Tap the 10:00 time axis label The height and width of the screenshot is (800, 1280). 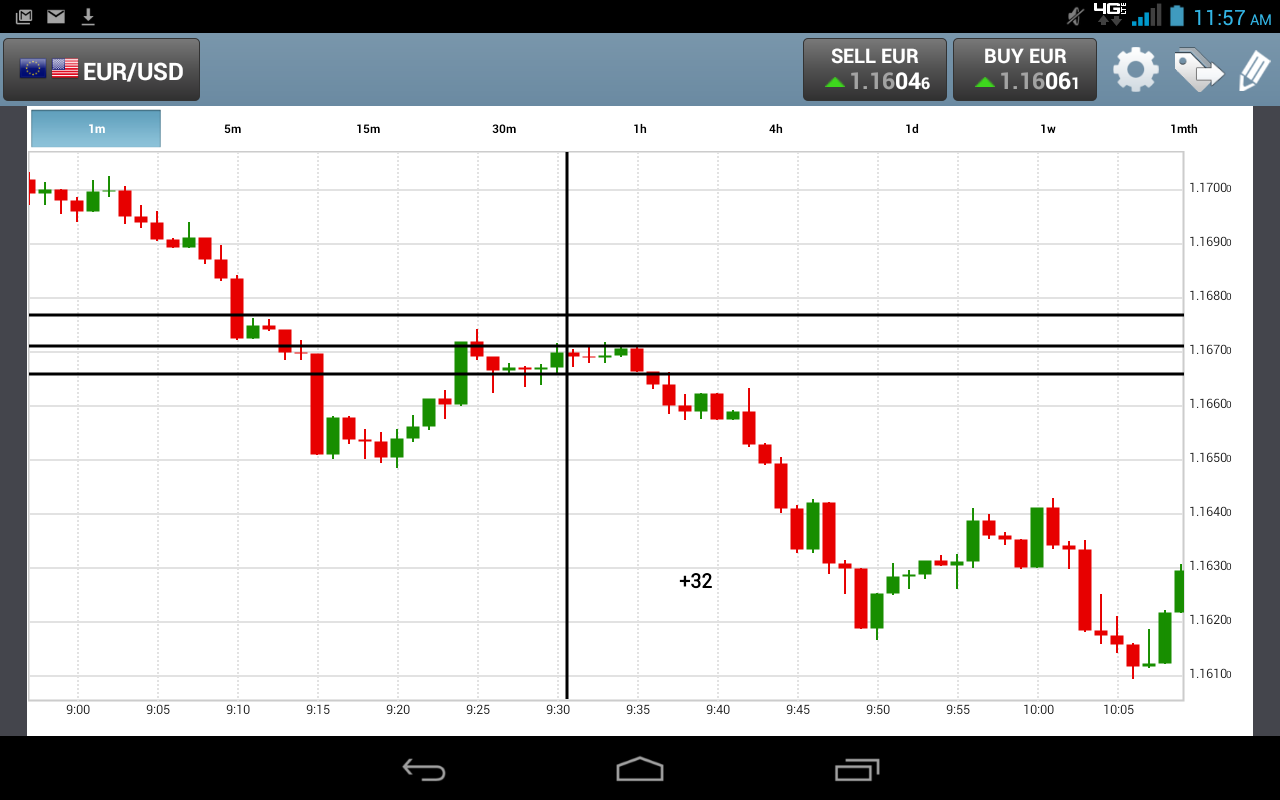(x=1038, y=710)
